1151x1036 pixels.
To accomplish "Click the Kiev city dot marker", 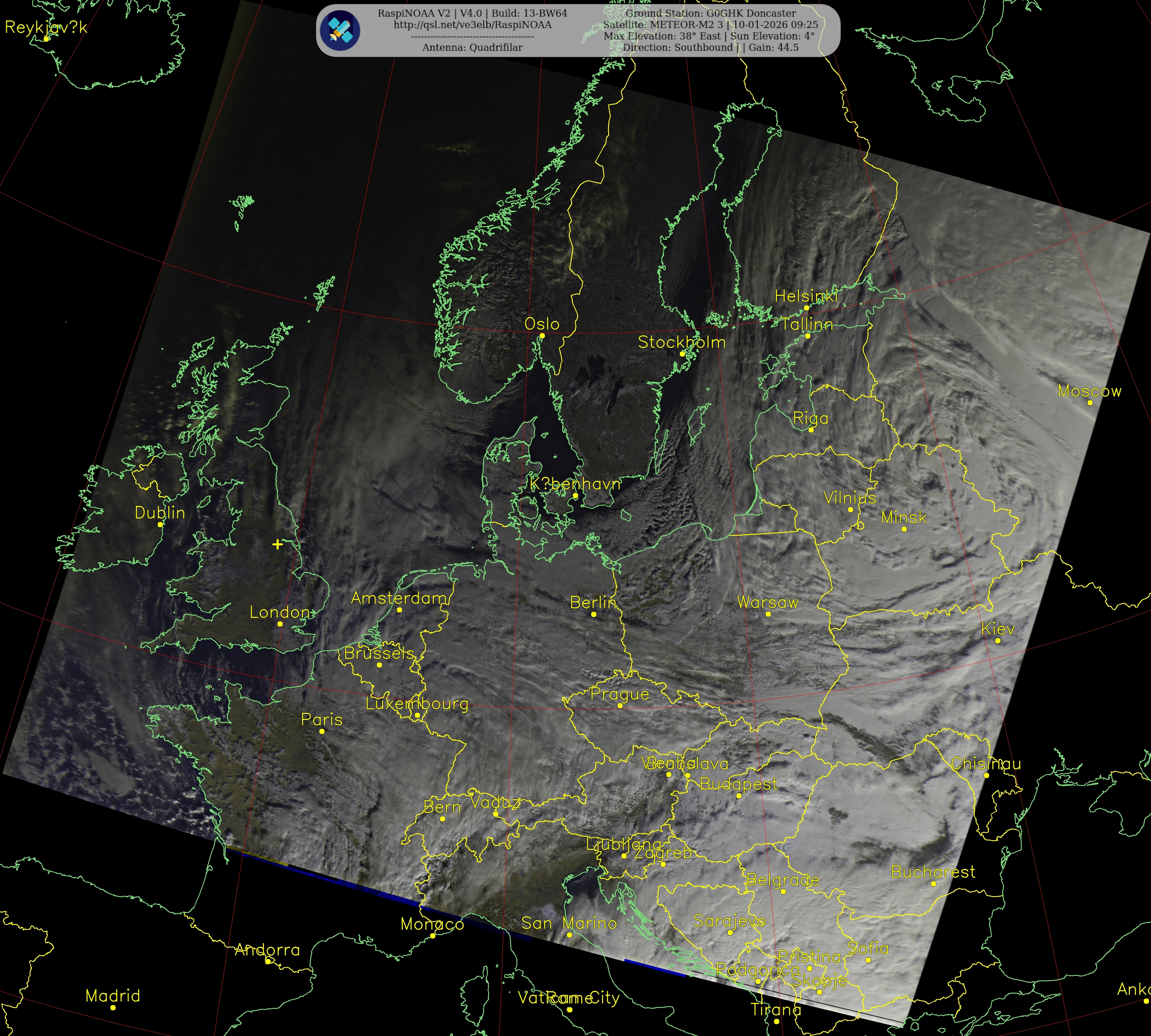I will 997,641.
